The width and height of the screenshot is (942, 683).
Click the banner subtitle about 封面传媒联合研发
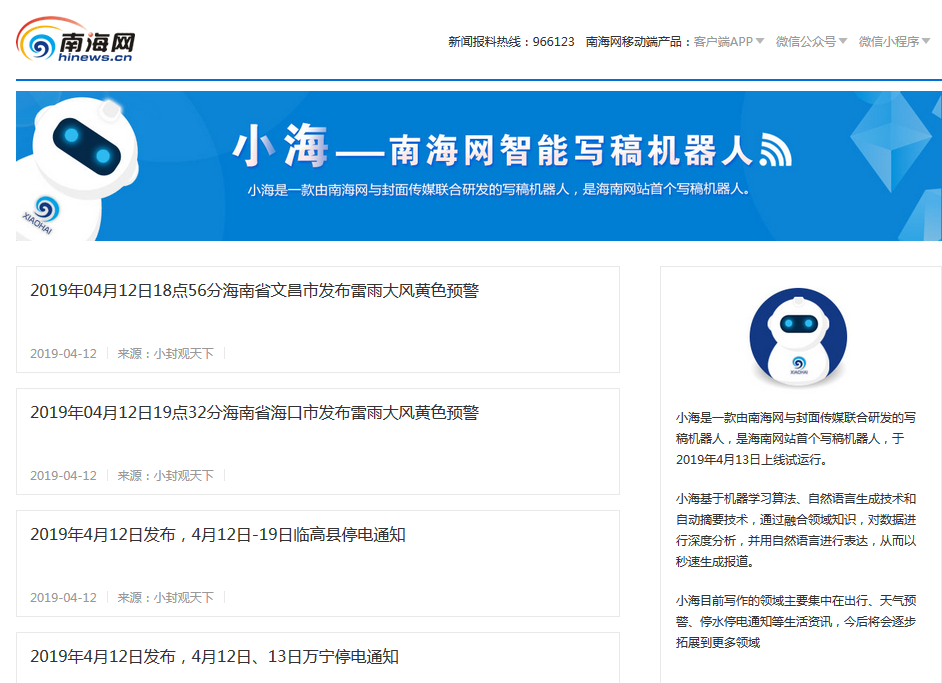(499, 190)
